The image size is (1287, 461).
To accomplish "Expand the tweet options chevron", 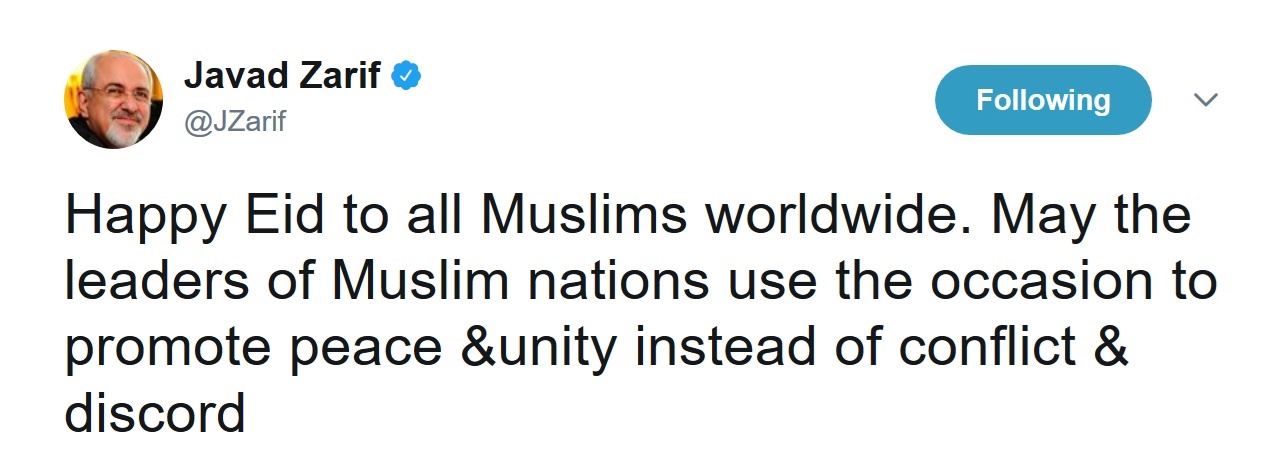I will [x=1207, y=100].
